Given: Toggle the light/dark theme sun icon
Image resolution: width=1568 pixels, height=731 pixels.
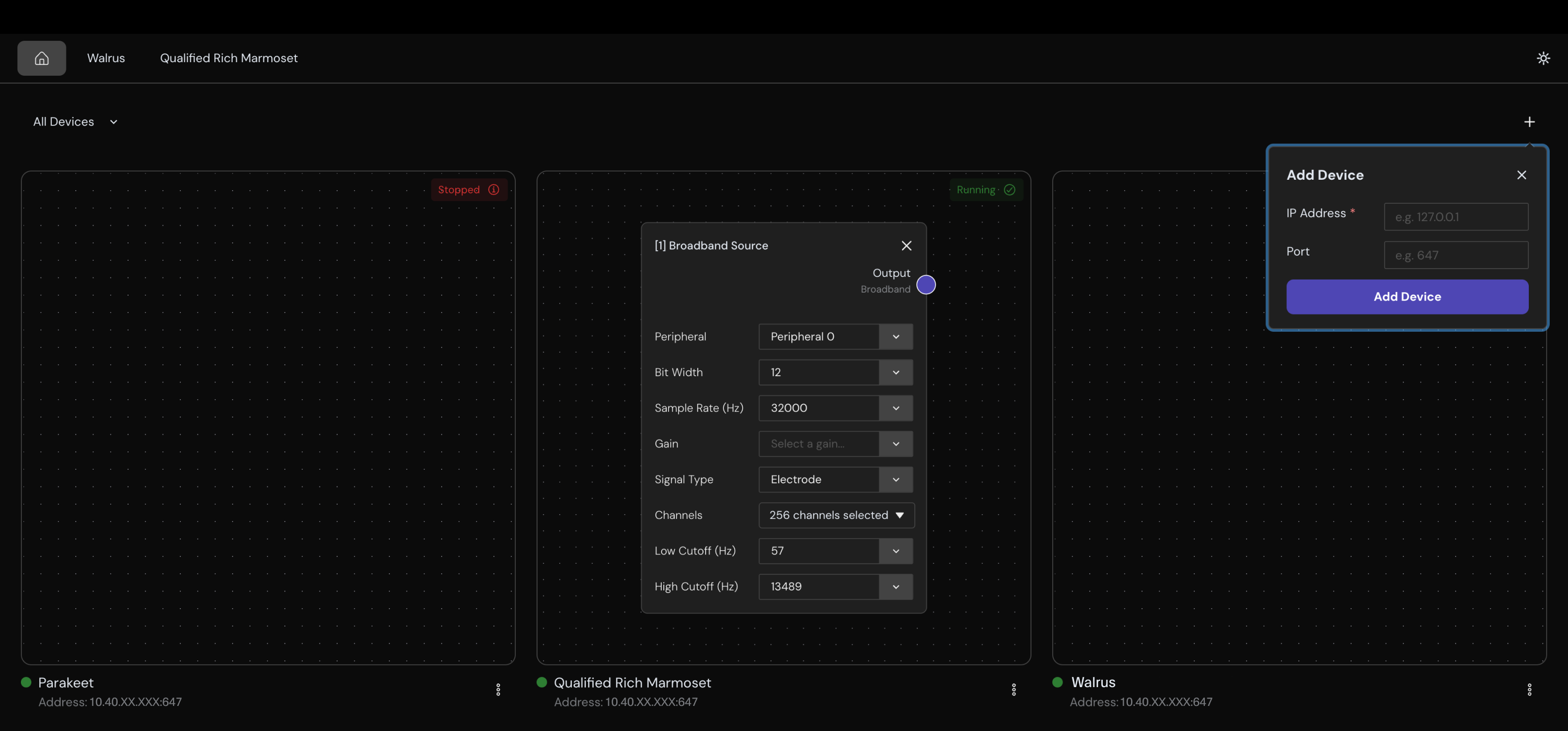Looking at the screenshot, I should pyautogui.click(x=1543, y=58).
